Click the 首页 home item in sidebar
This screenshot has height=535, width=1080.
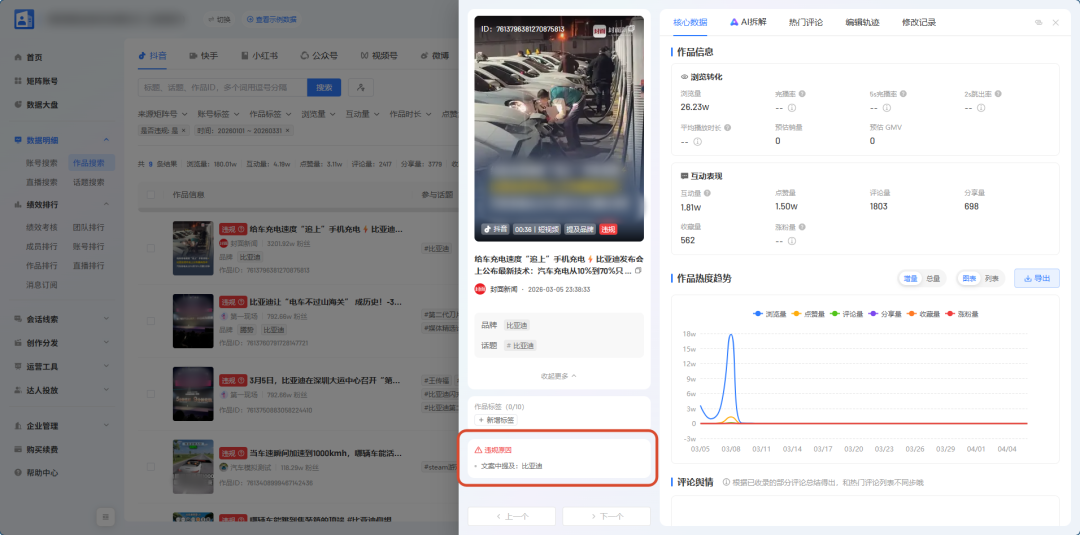pos(34,57)
